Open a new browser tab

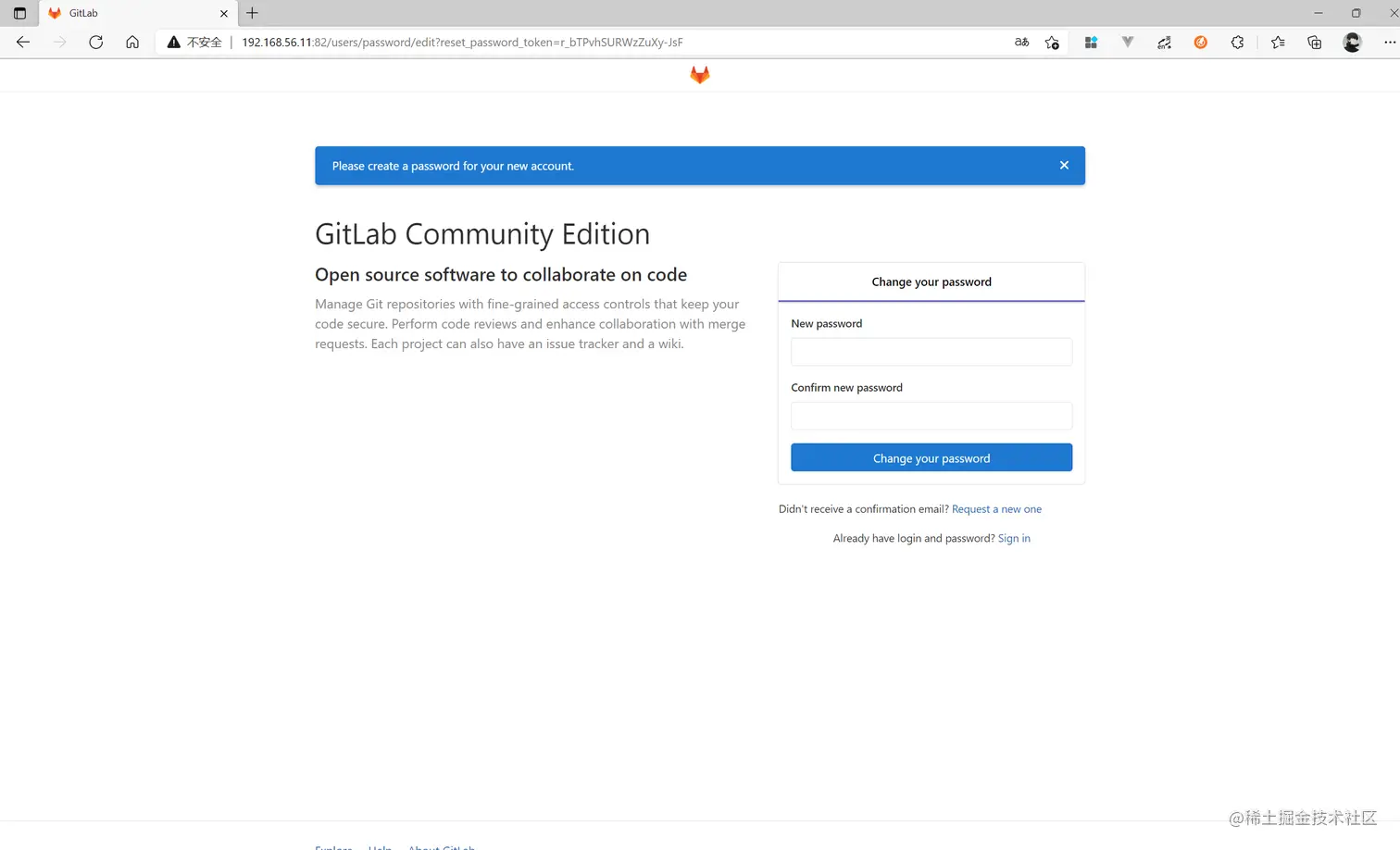pyautogui.click(x=252, y=13)
